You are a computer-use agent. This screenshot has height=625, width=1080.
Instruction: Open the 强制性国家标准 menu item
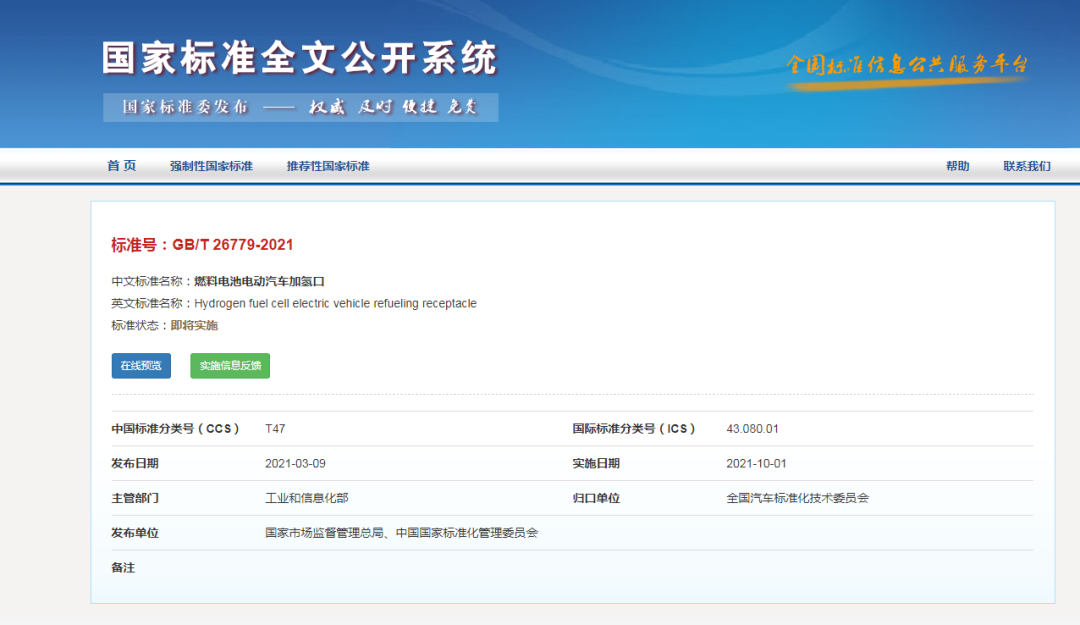tap(211, 166)
